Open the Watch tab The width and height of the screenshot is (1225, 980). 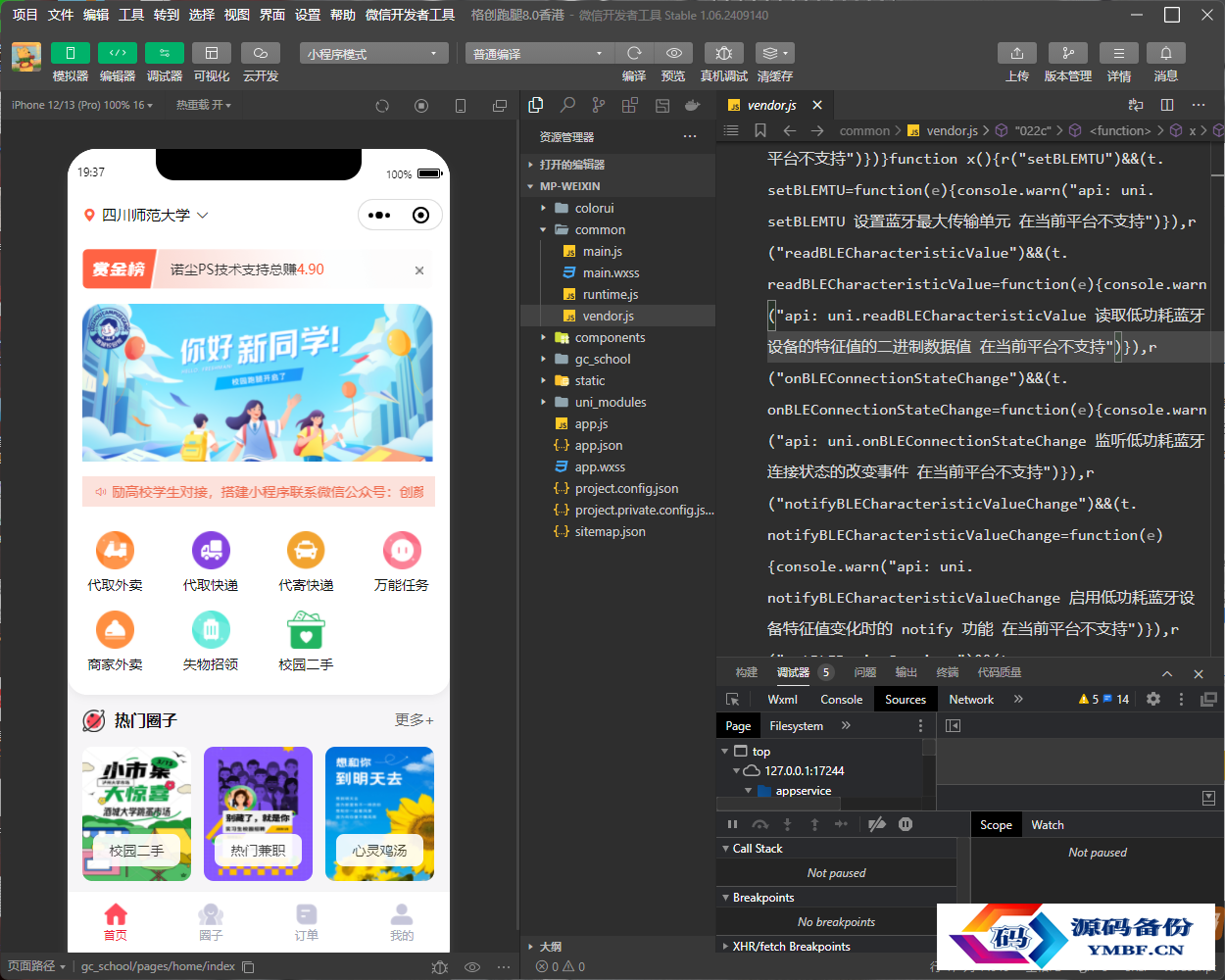click(1047, 825)
